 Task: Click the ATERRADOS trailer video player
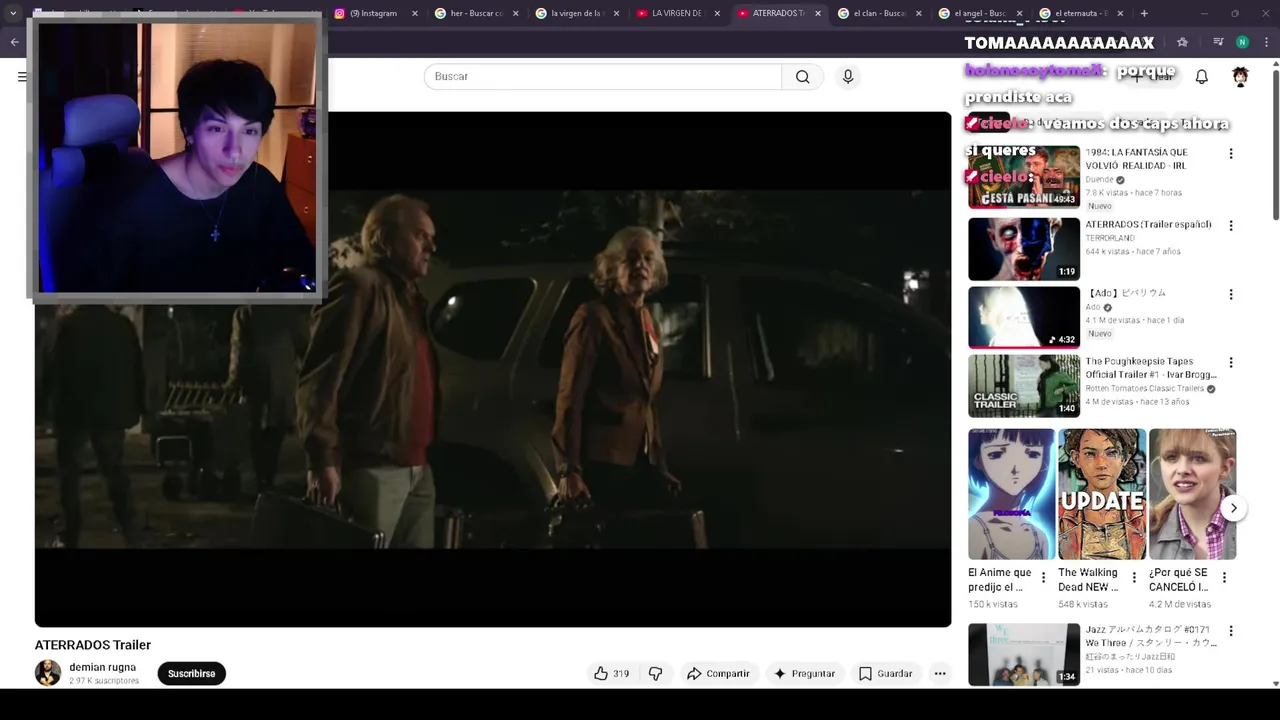point(493,369)
